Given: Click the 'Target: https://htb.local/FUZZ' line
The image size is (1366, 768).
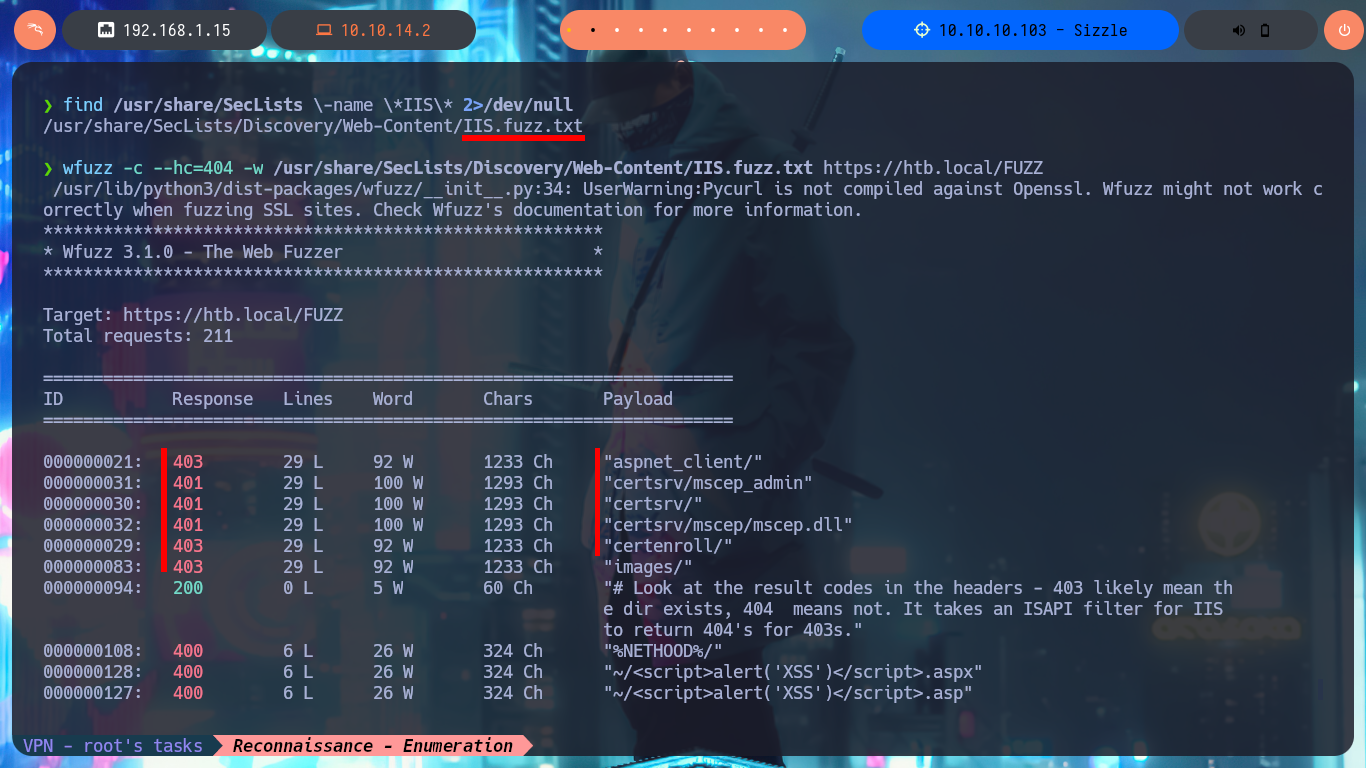Looking at the screenshot, I should coord(193,315).
